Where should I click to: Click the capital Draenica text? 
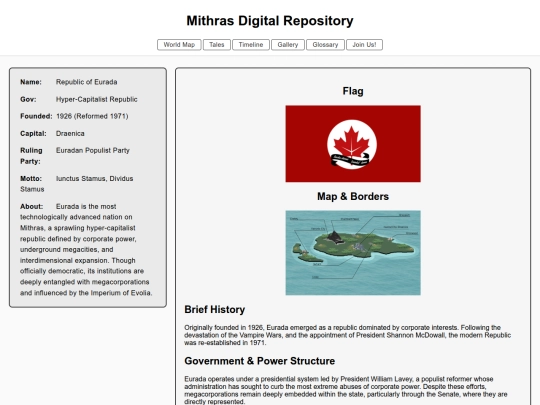pyautogui.click(x=70, y=133)
